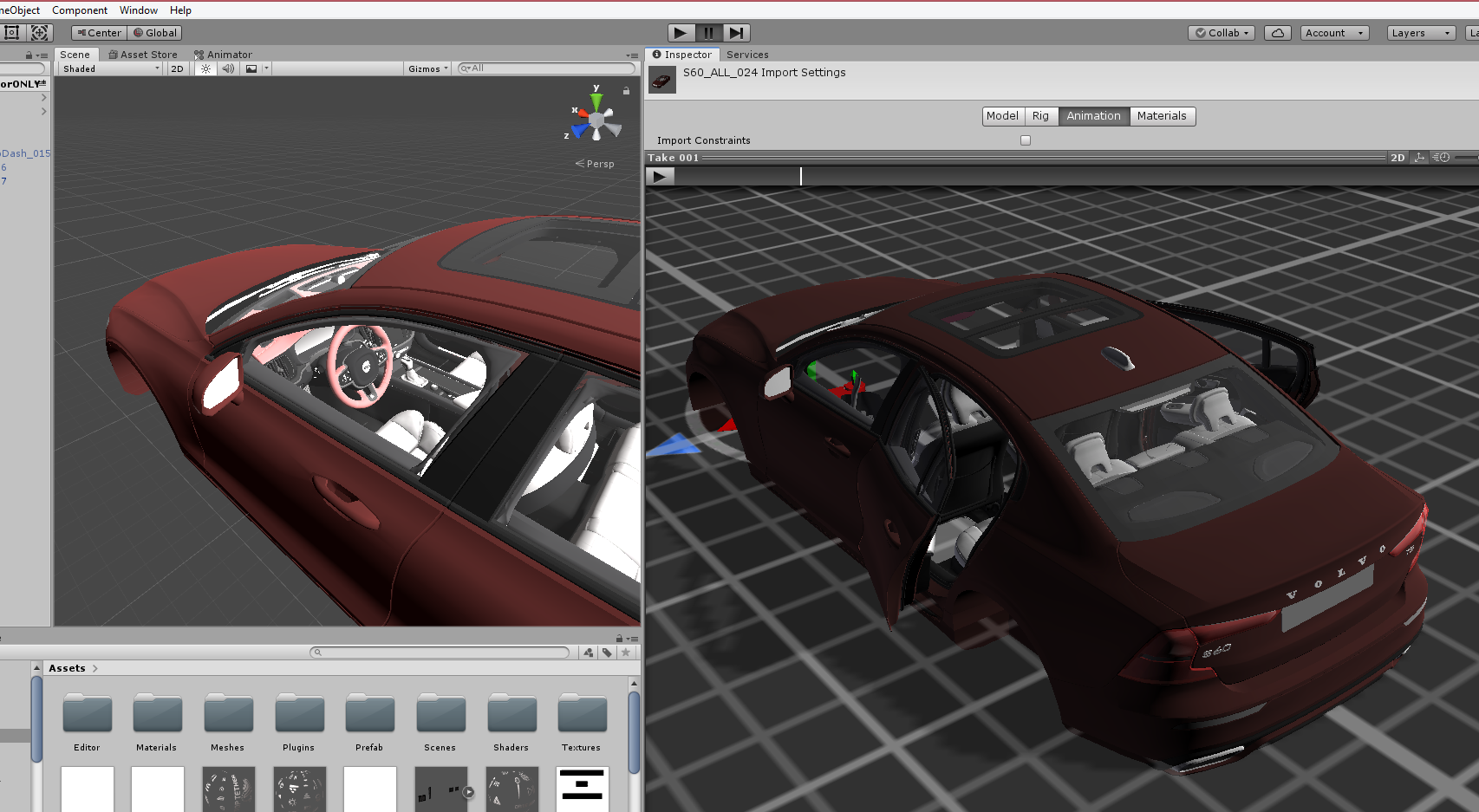Click the preview timeline playhead marker
Image resolution: width=1479 pixels, height=812 pixels.
[801, 177]
